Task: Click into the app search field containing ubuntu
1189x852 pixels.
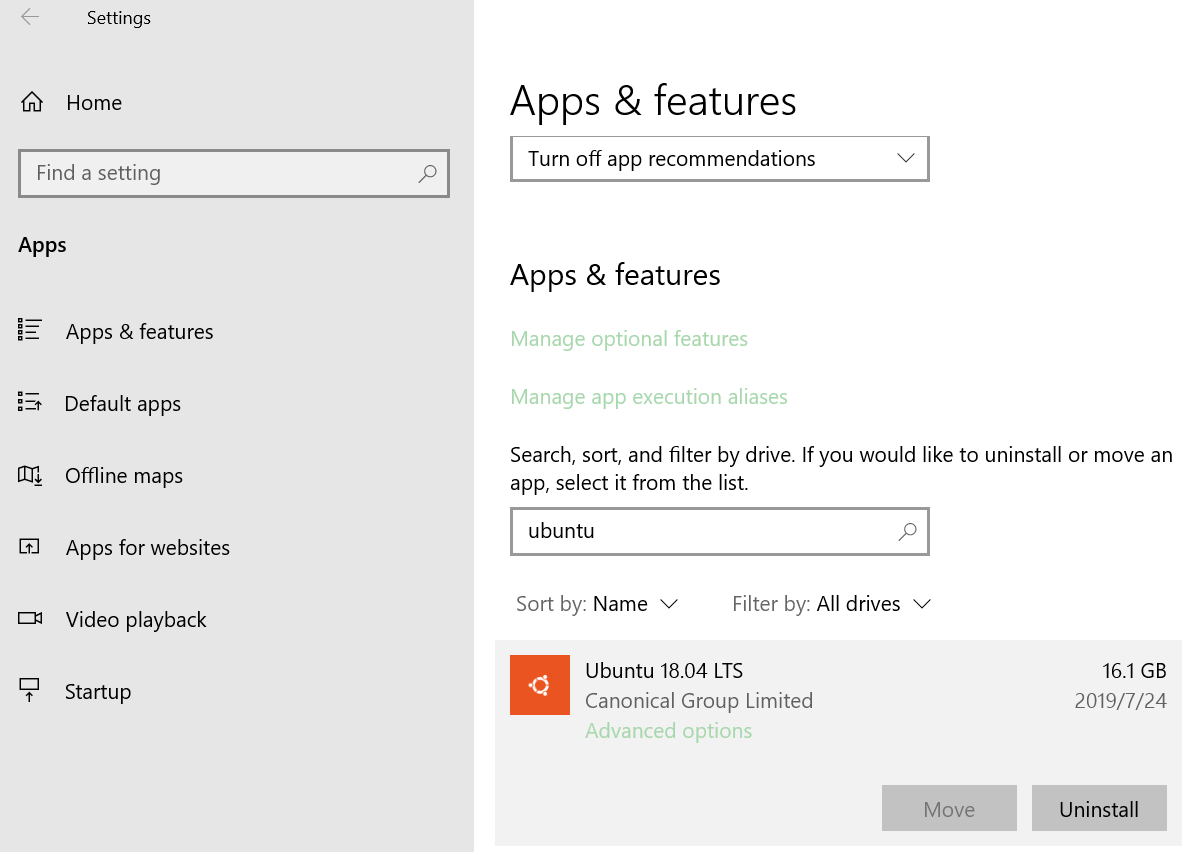Action: [700, 531]
